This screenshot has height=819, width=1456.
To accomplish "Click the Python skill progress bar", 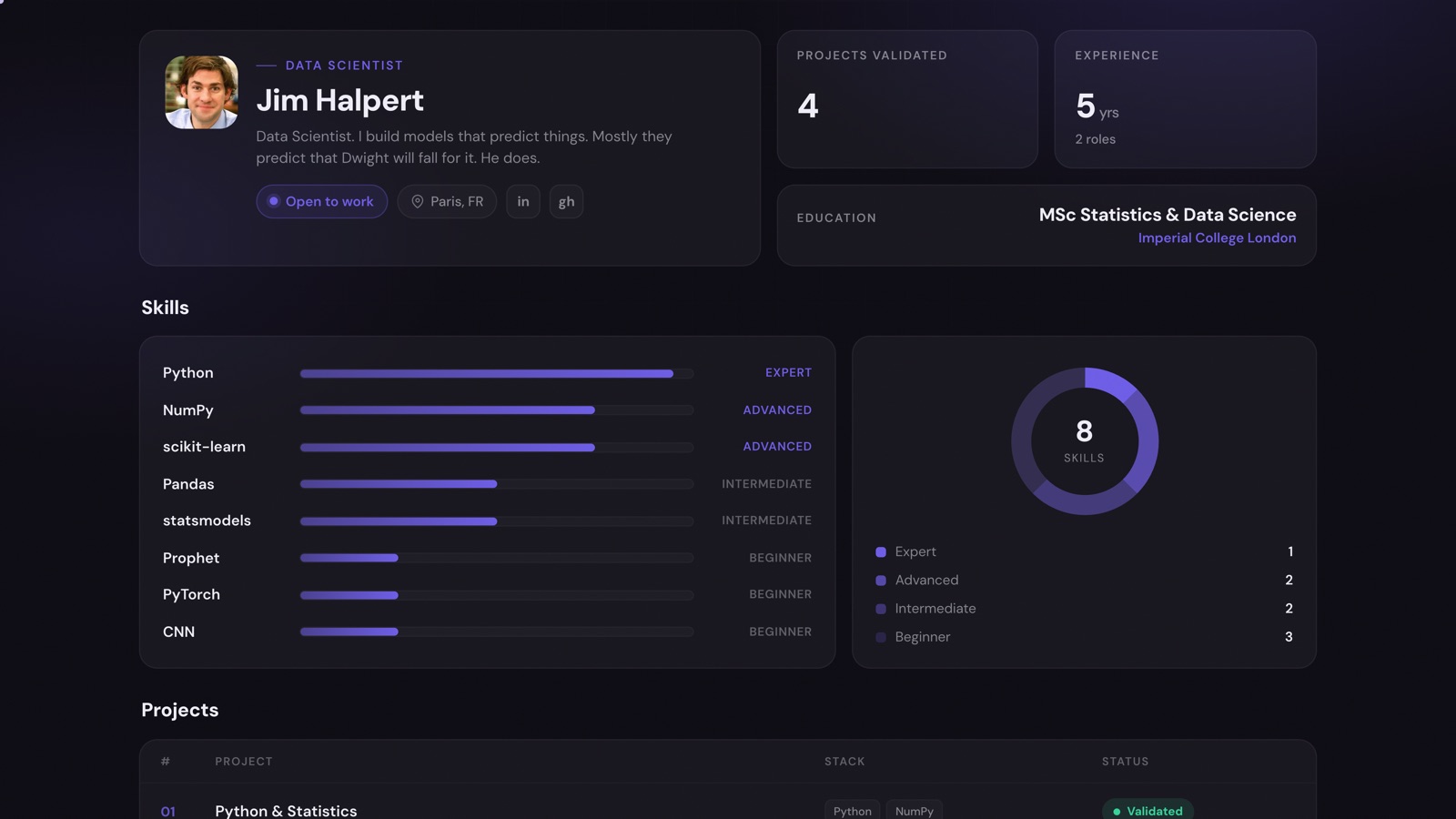I will coord(497,373).
